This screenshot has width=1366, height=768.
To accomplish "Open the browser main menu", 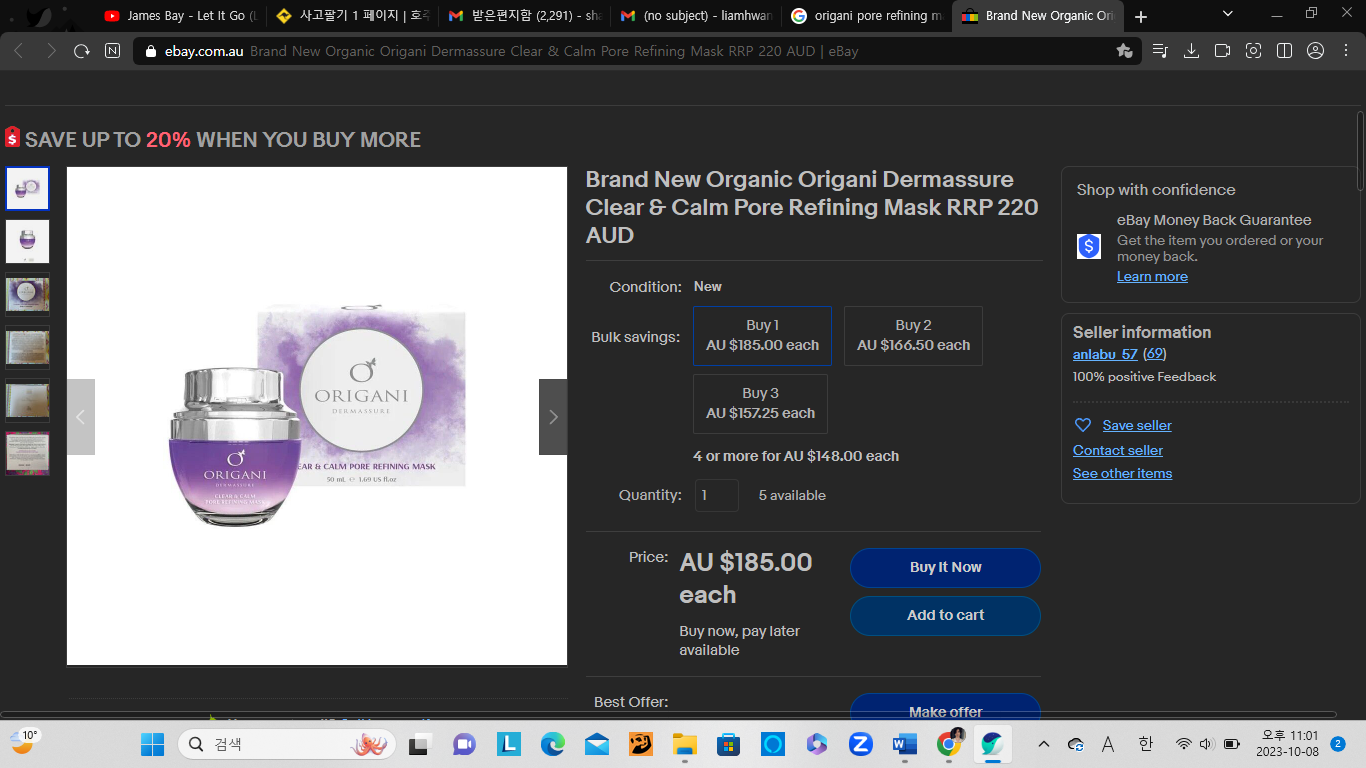I will click(x=1346, y=51).
